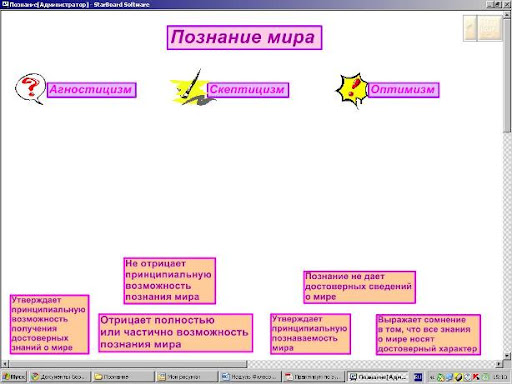Open the faded StarBoard menu button
The image size is (512, 384).
click(490, 28)
